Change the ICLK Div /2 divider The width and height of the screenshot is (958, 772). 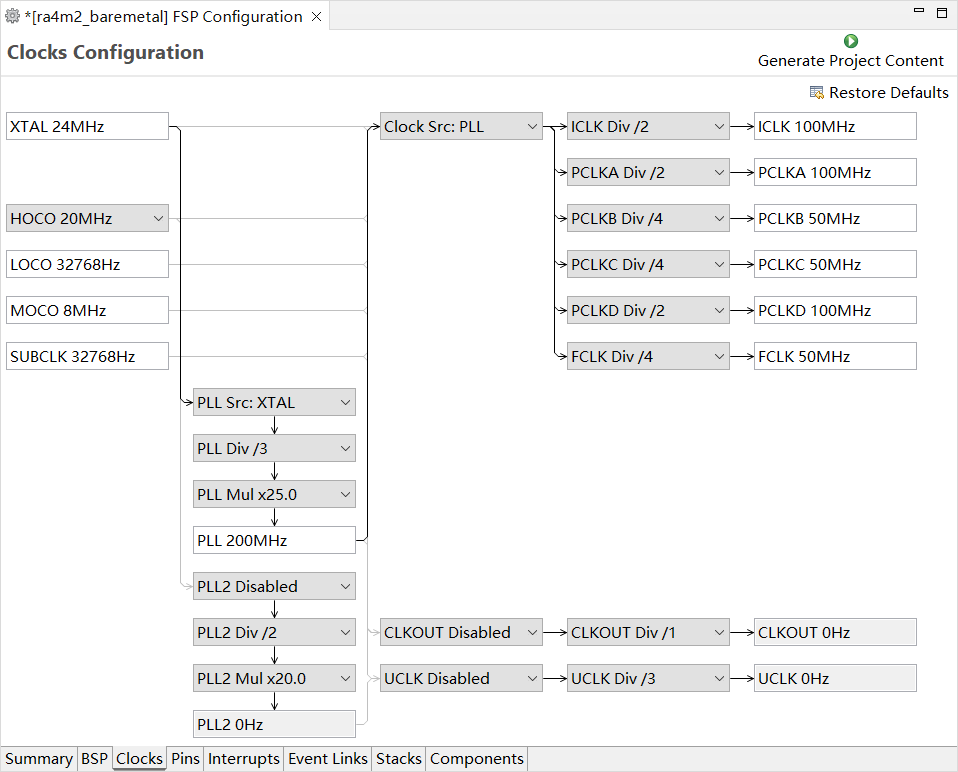(648, 126)
